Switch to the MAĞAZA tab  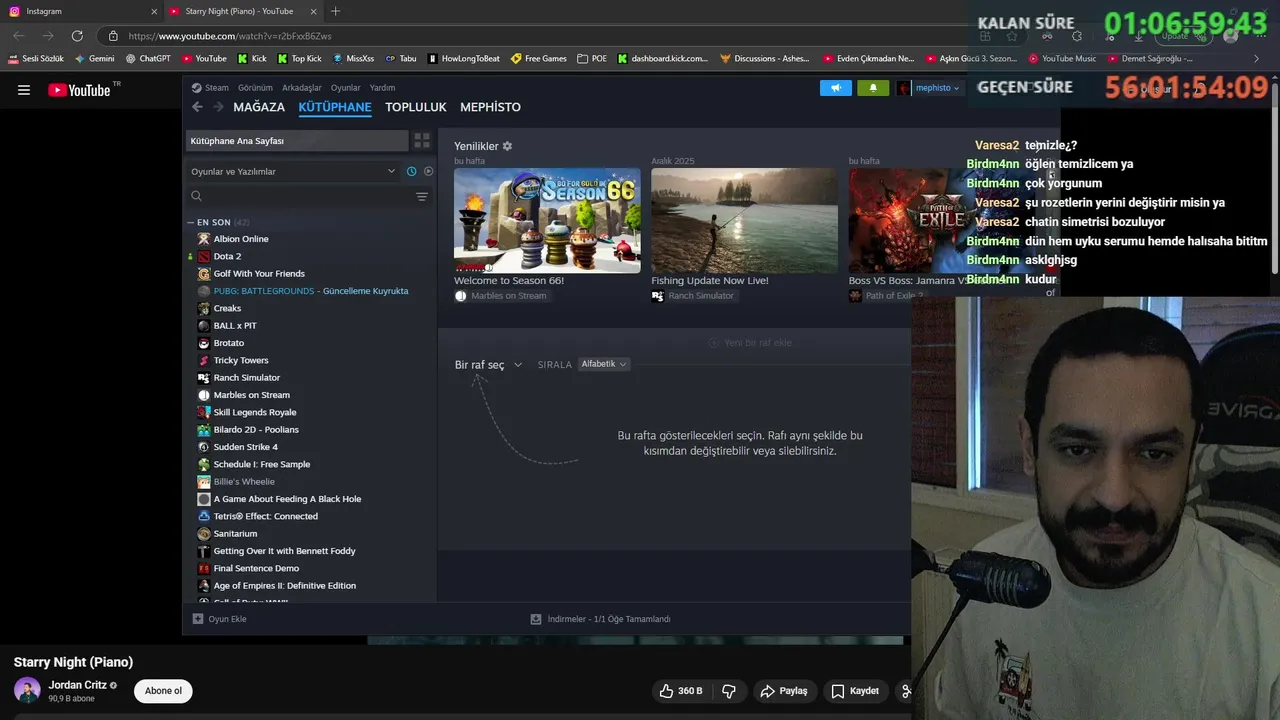(x=259, y=107)
